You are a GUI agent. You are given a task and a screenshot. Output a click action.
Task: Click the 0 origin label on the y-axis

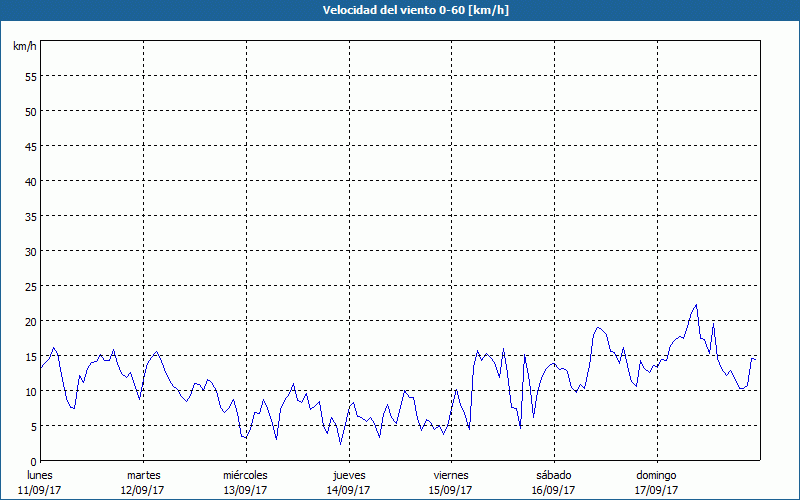click(x=33, y=461)
